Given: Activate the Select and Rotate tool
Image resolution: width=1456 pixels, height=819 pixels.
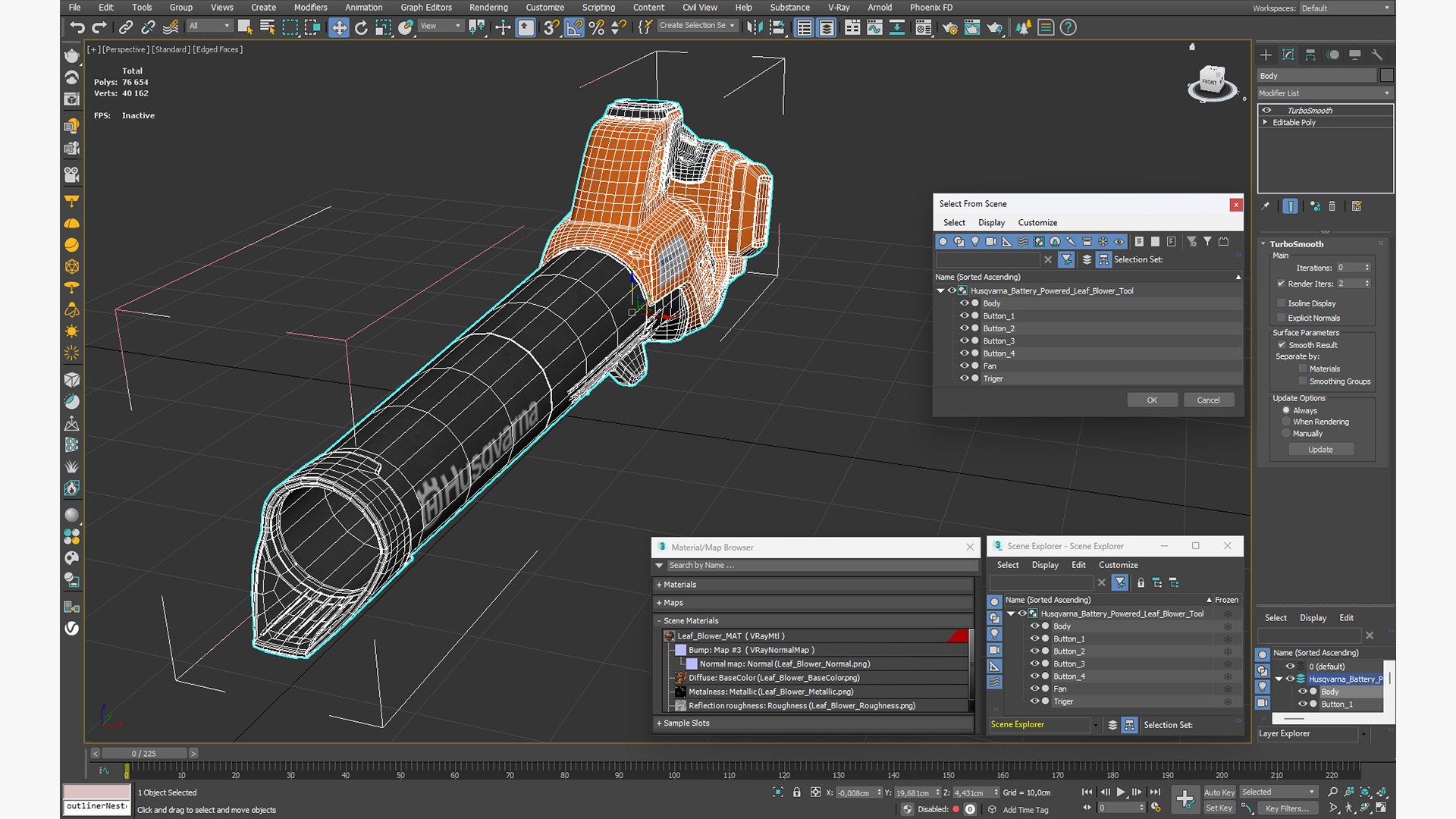Looking at the screenshot, I should pos(361,28).
